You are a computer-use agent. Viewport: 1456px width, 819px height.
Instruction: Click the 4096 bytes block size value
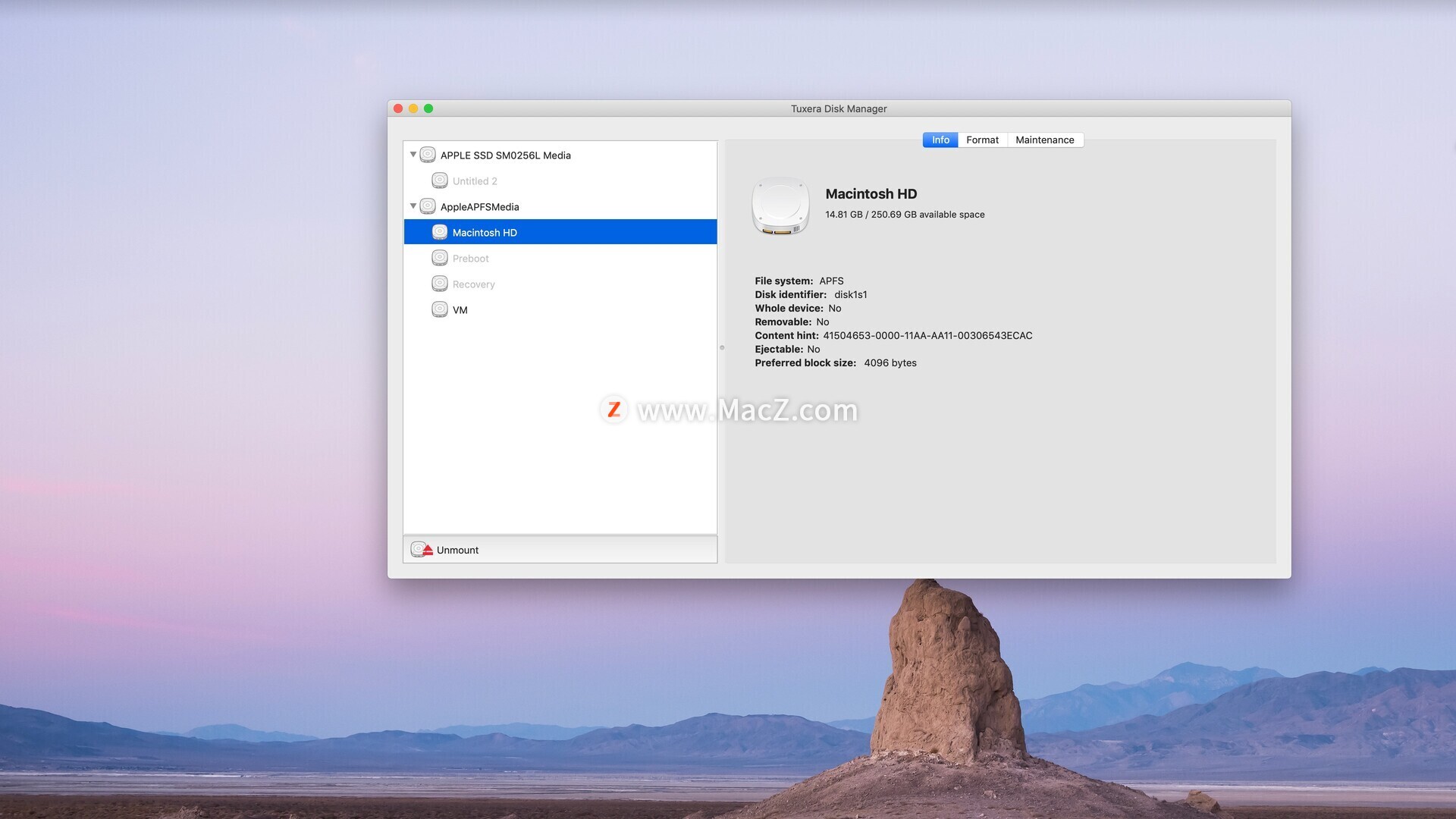[890, 362]
